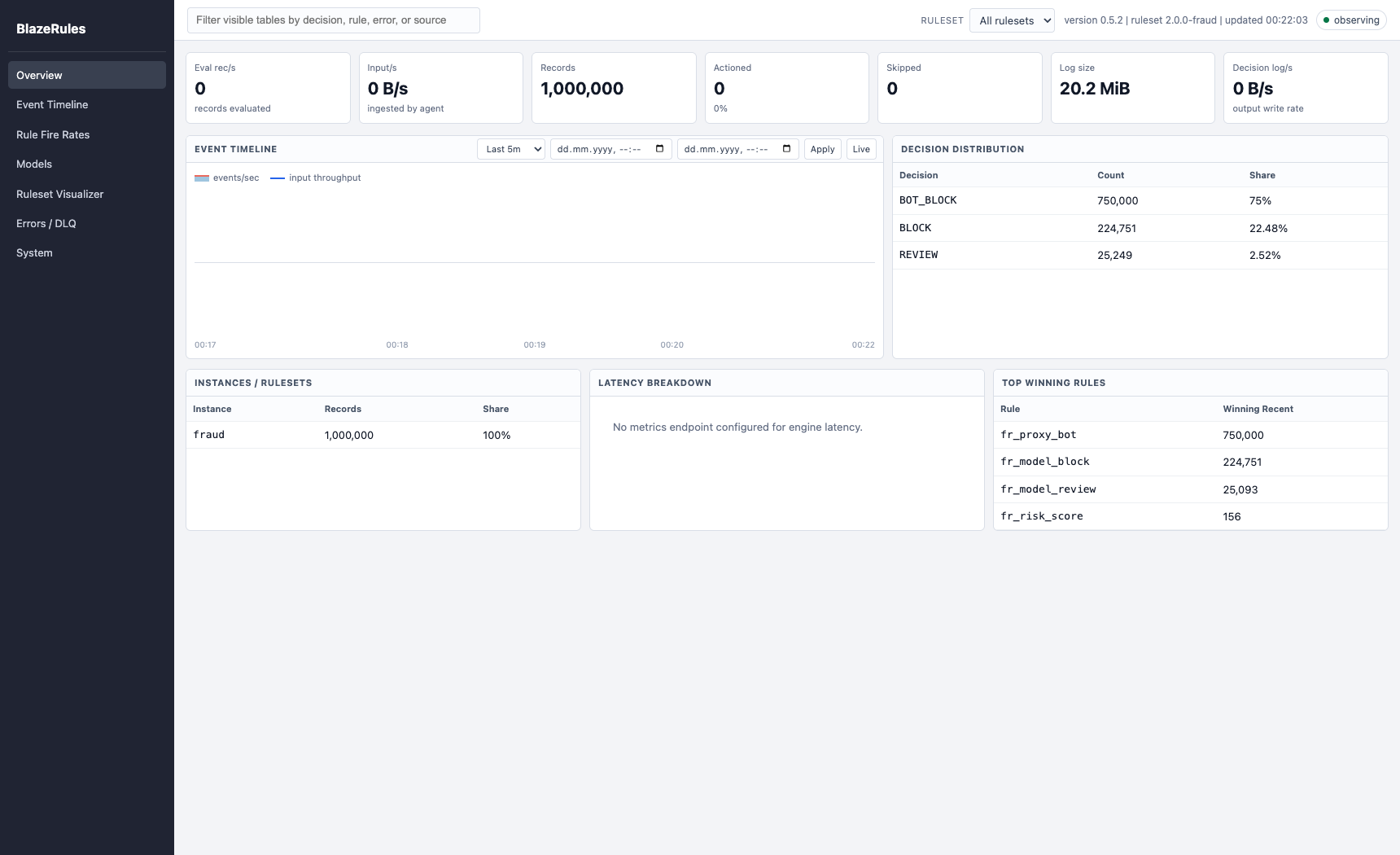Select the BOT_BLOCK decision row

pyautogui.click(x=1140, y=200)
